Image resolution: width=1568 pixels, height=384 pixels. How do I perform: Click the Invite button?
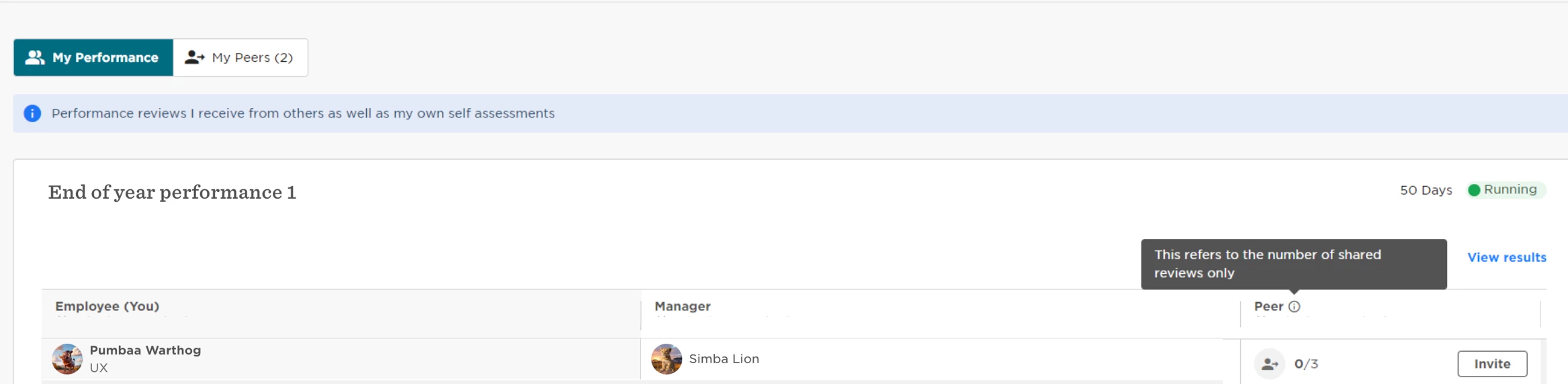(1492, 364)
